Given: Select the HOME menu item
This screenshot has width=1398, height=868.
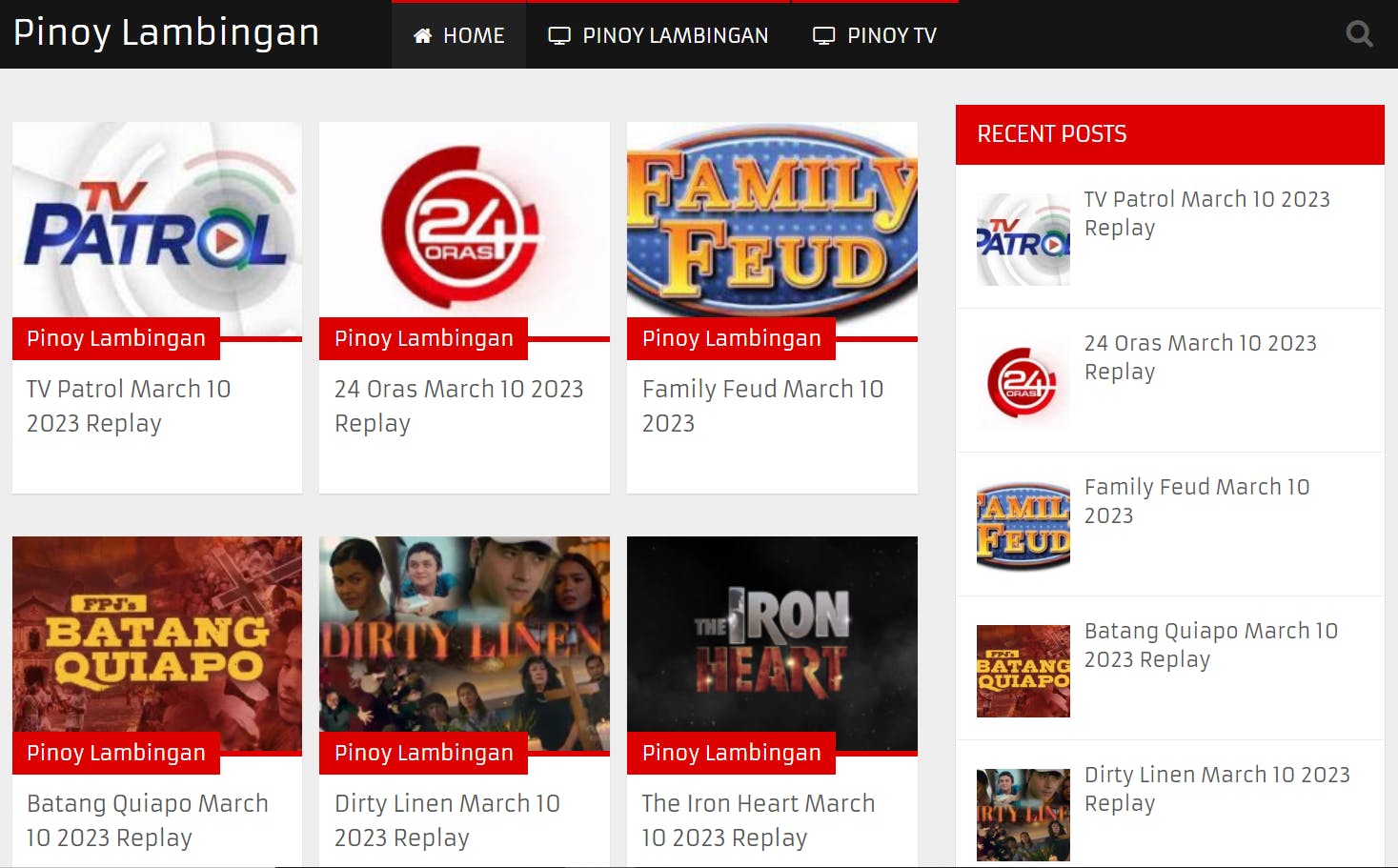Looking at the screenshot, I should pyautogui.click(x=457, y=35).
